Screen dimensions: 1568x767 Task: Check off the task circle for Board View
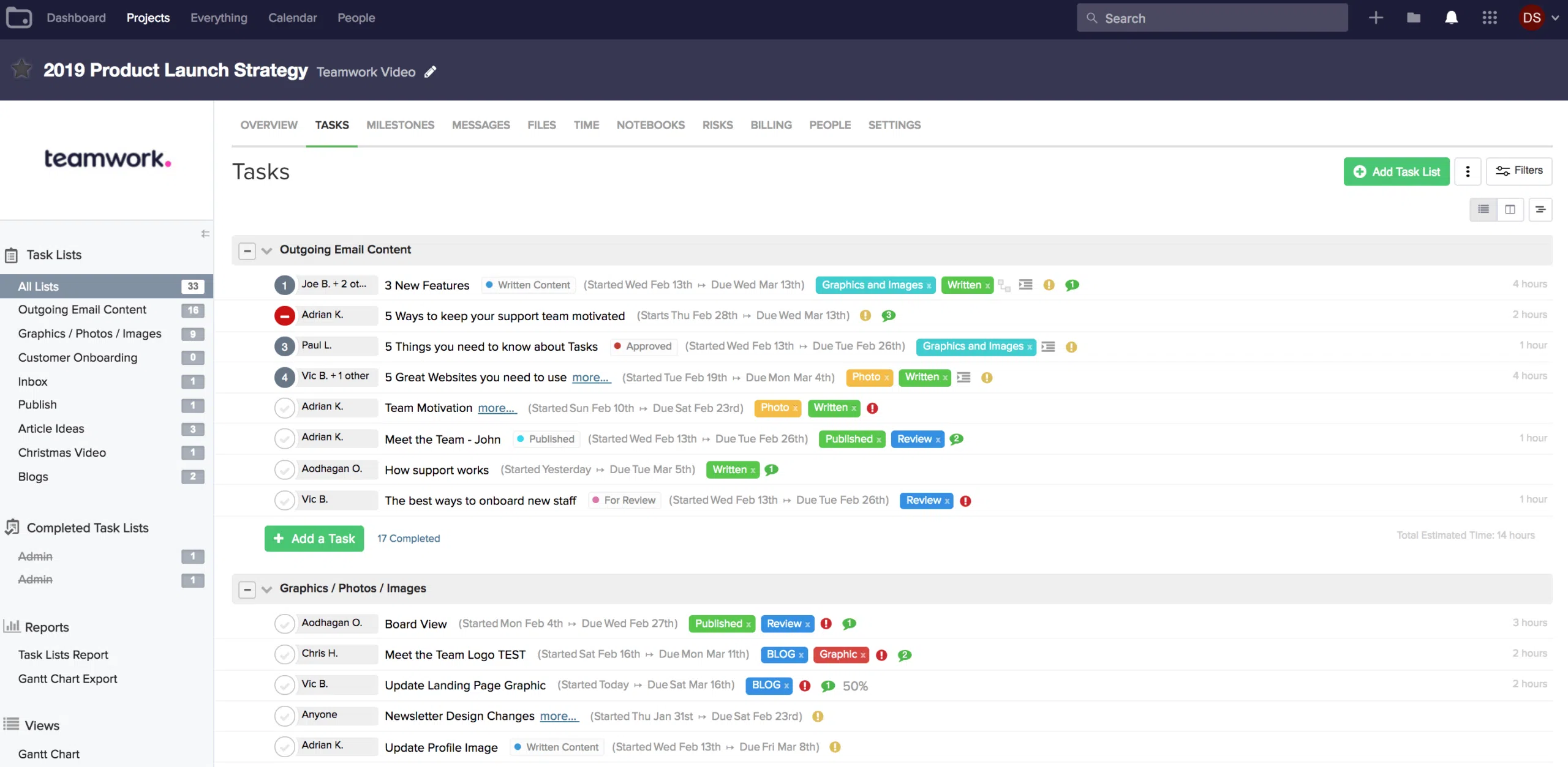click(x=284, y=623)
